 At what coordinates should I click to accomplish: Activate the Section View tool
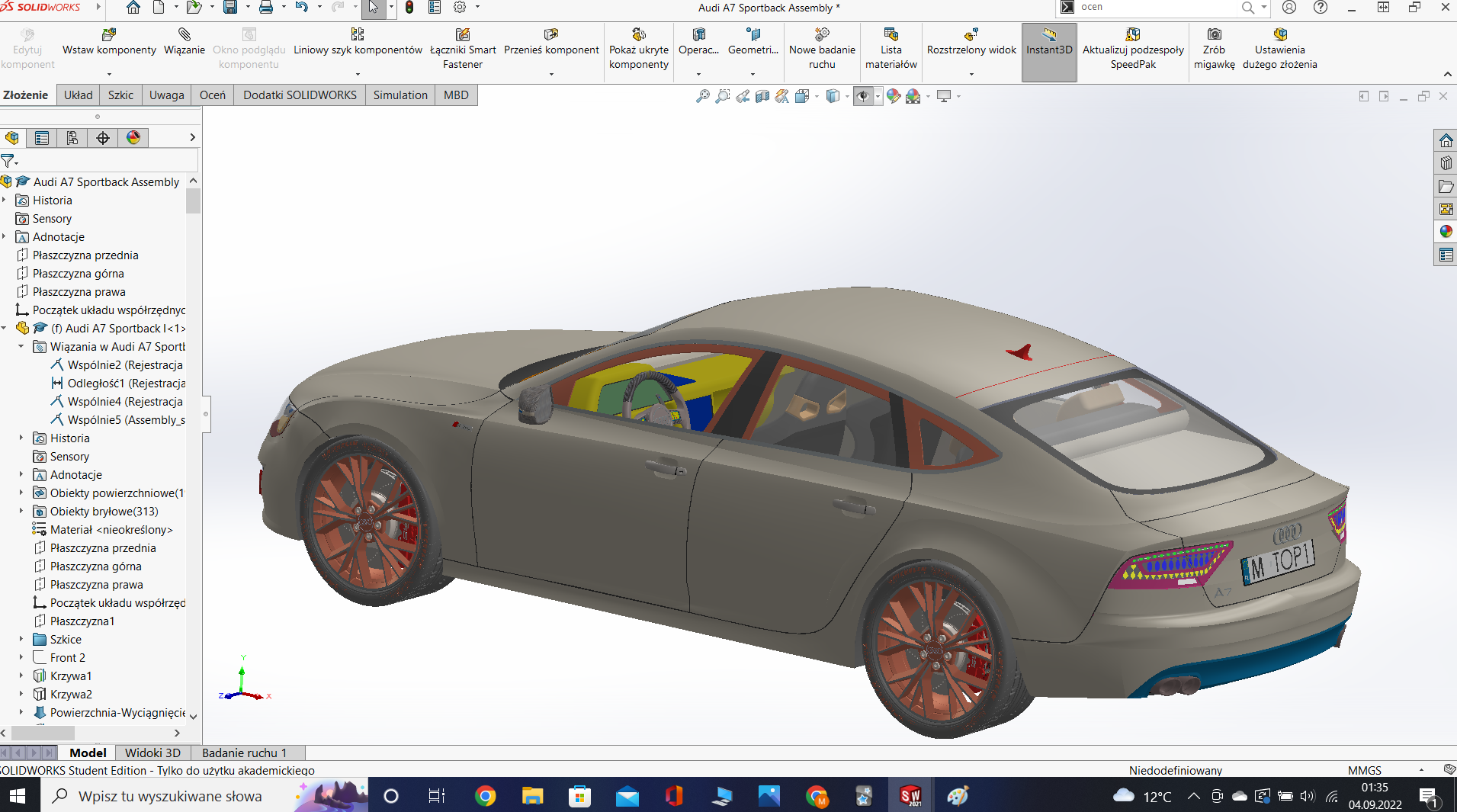click(x=762, y=96)
